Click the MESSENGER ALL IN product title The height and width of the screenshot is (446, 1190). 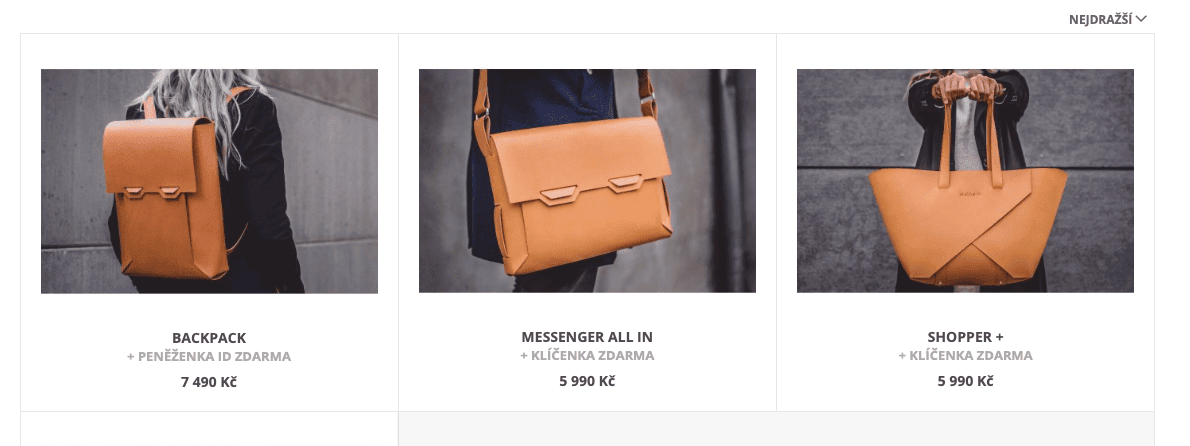(587, 337)
